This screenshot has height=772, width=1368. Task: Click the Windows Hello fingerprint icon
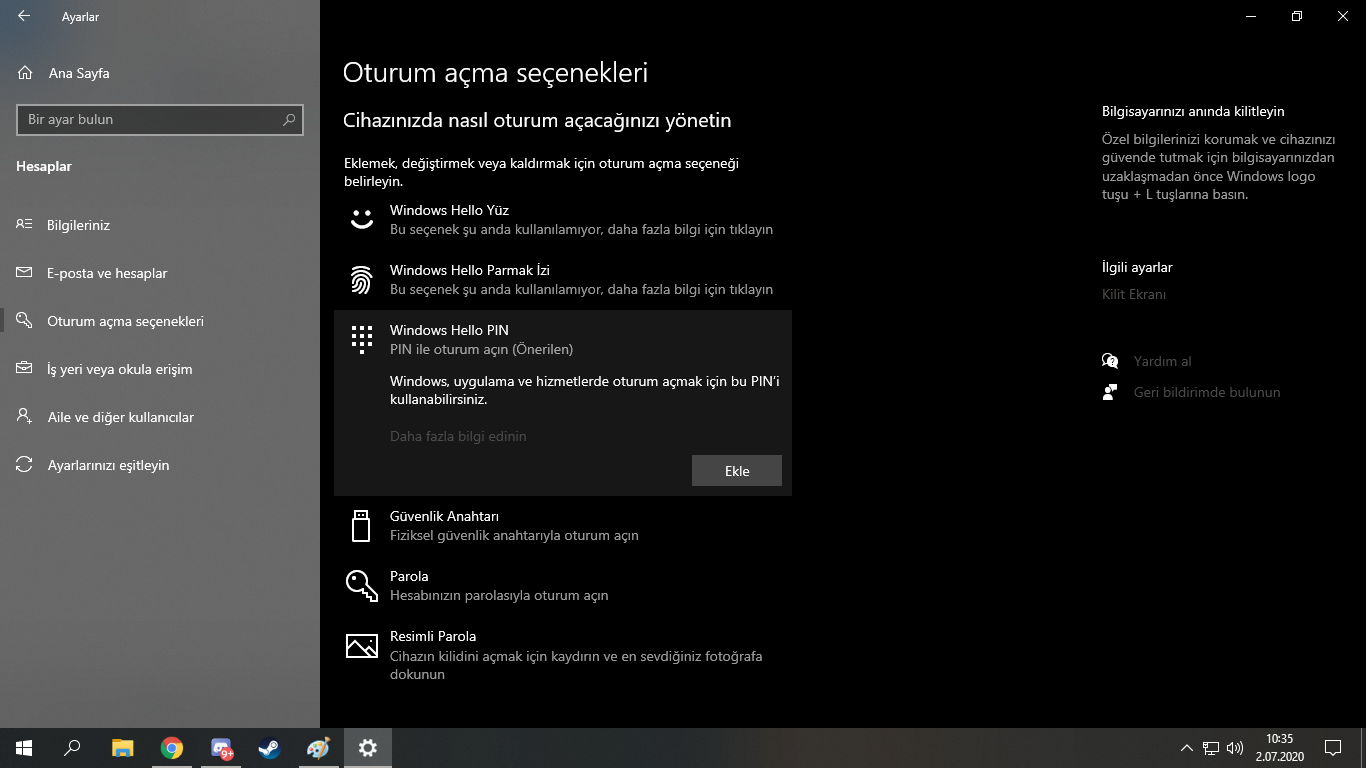361,280
